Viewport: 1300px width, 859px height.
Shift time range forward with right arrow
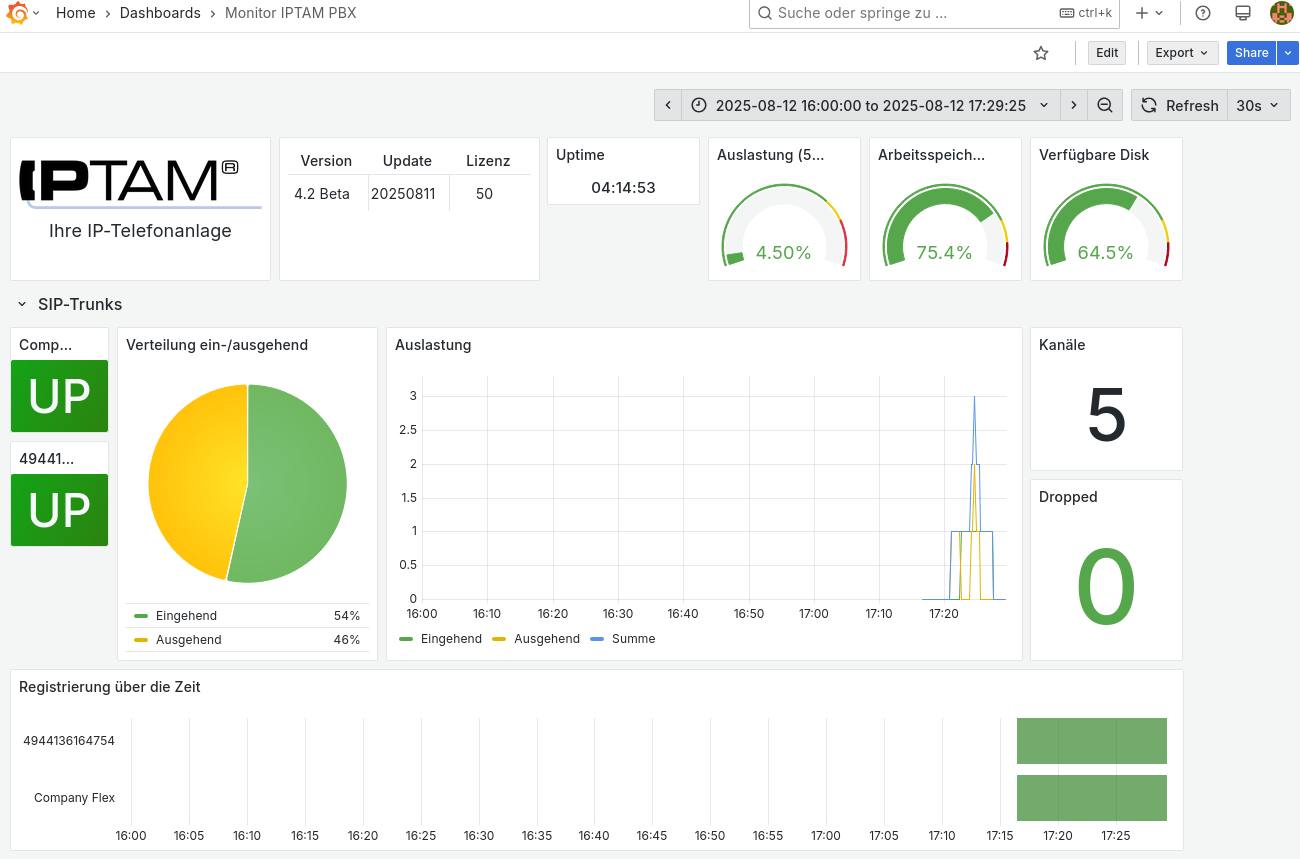pos(1073,105)
